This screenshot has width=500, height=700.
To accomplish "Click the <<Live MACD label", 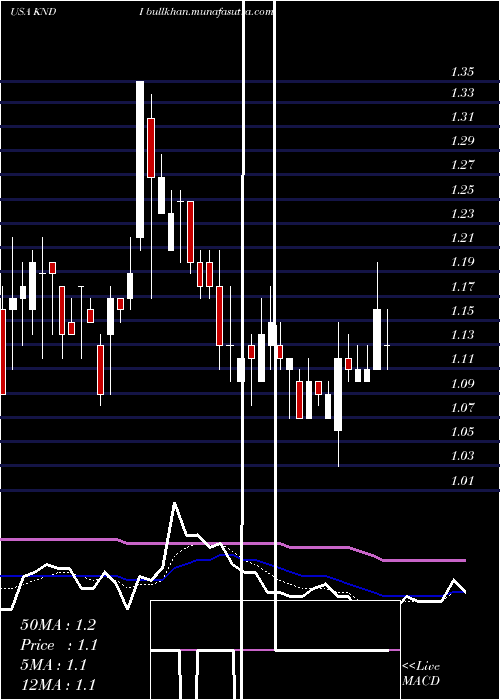I will 421,673.
